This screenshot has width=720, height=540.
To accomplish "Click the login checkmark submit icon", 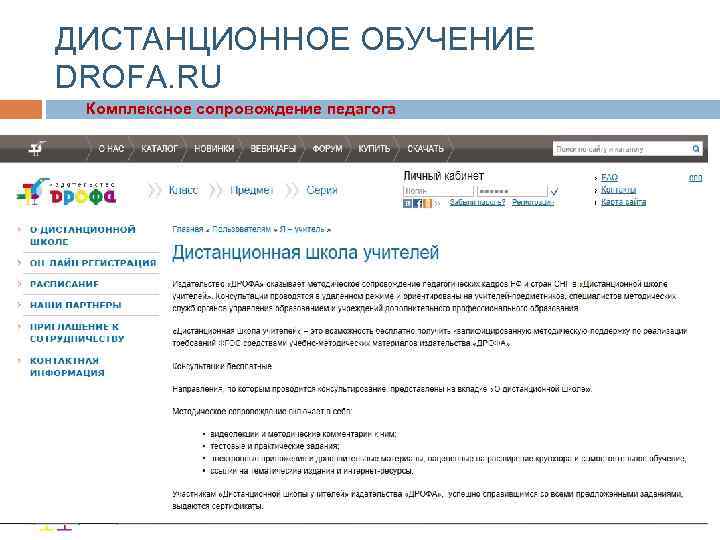I will tap(554, 191).
